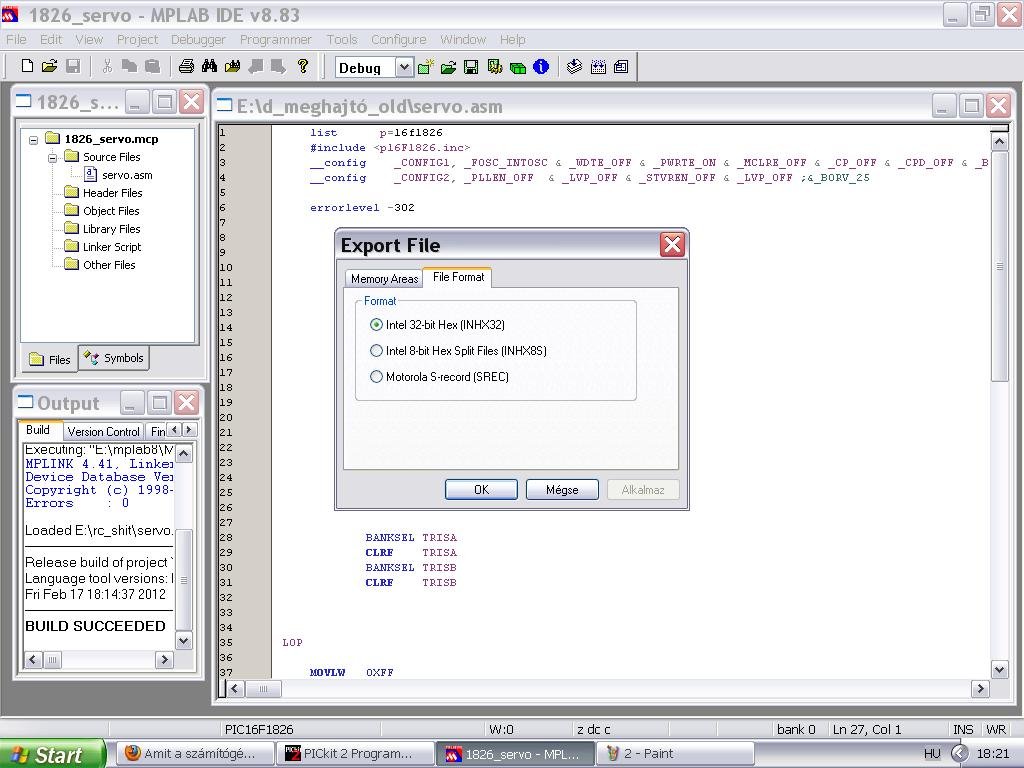
Task: Collapse the 1826_servo.mcp project node
Action: [33, 139]
